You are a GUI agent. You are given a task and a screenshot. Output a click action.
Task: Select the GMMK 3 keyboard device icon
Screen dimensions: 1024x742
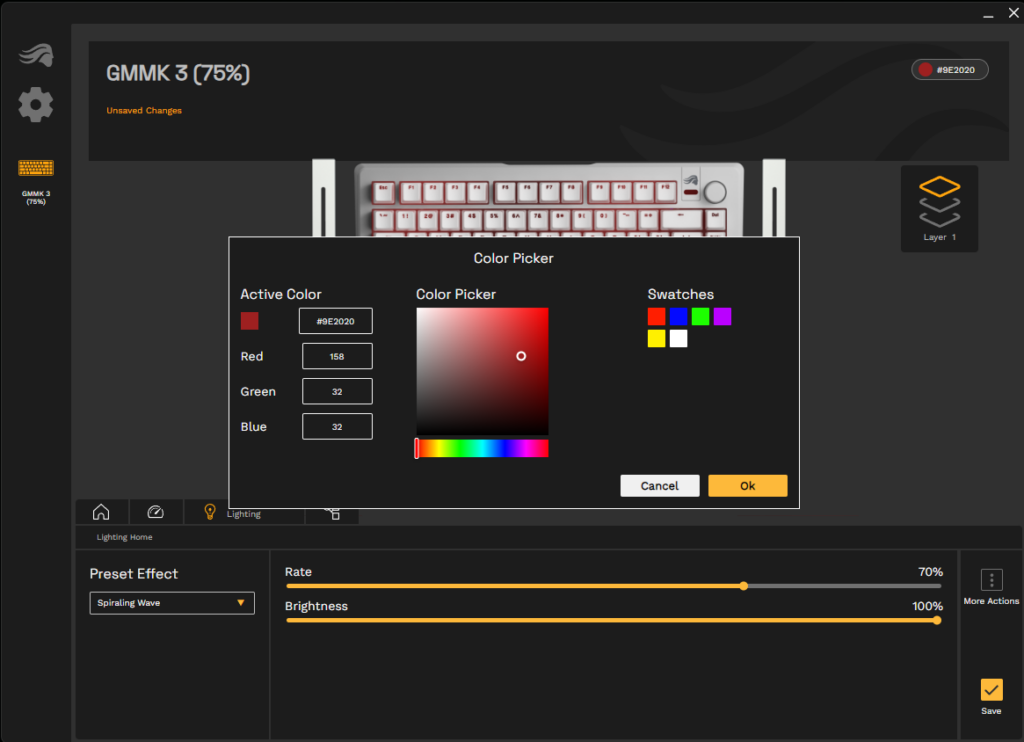tap(36, 168)
